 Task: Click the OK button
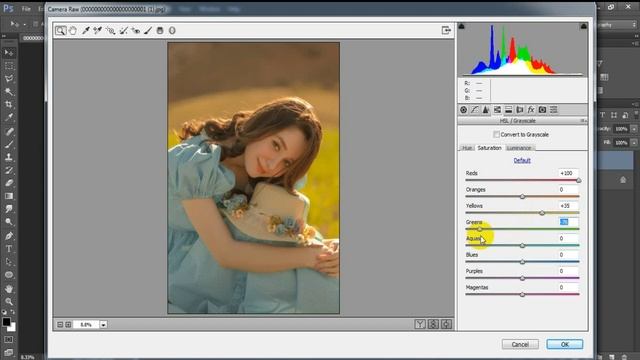(x=565, y=344)
